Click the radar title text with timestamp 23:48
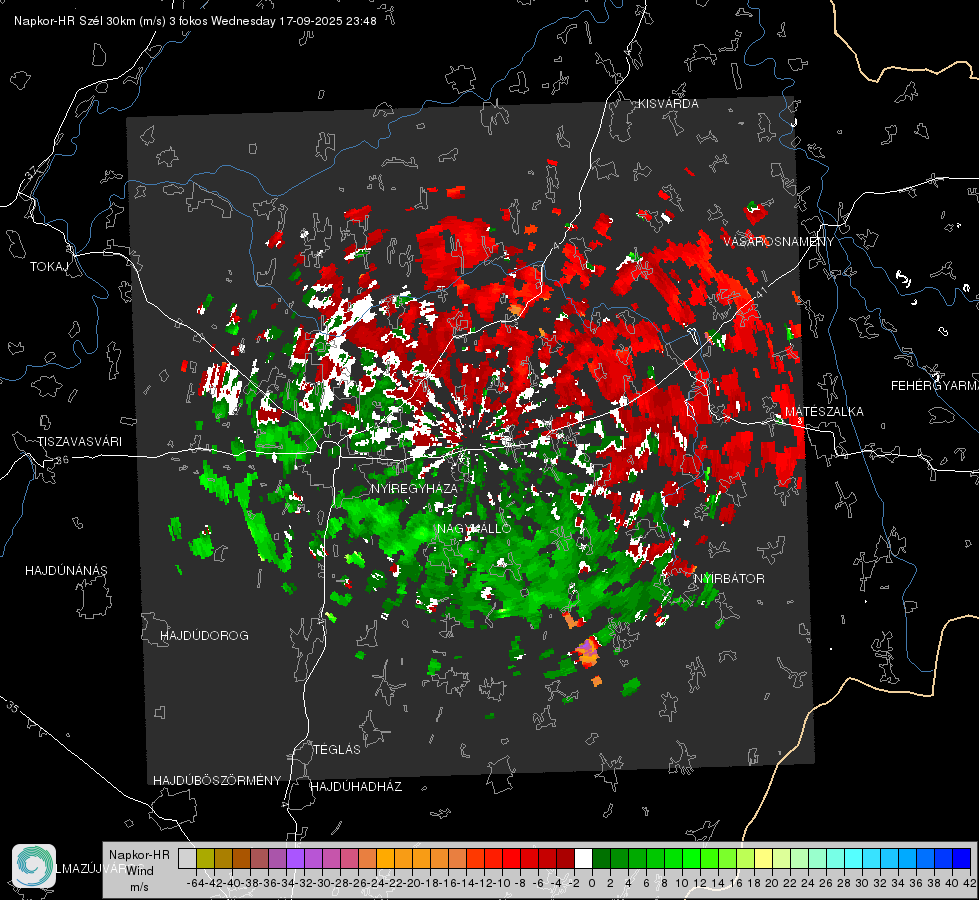This screenshot has height=900, width=979. pyautogui.click(x=195, y=21)
